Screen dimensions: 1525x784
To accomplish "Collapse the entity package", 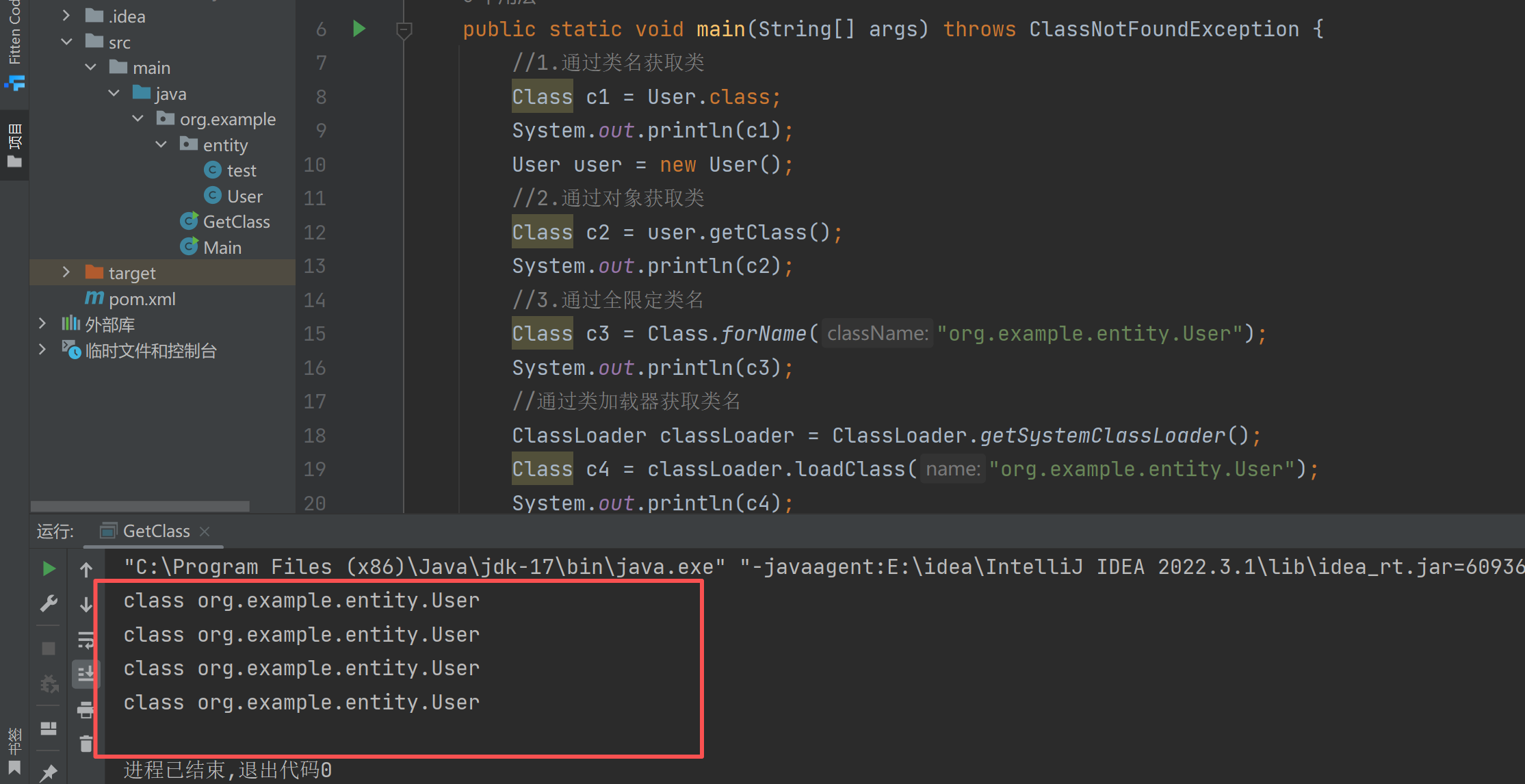I will click(161, 144).
